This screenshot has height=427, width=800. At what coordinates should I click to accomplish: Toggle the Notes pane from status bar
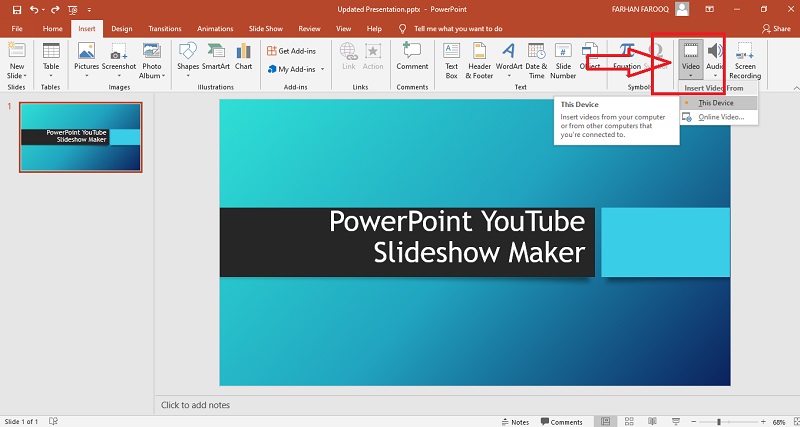[x=515, y=422]
